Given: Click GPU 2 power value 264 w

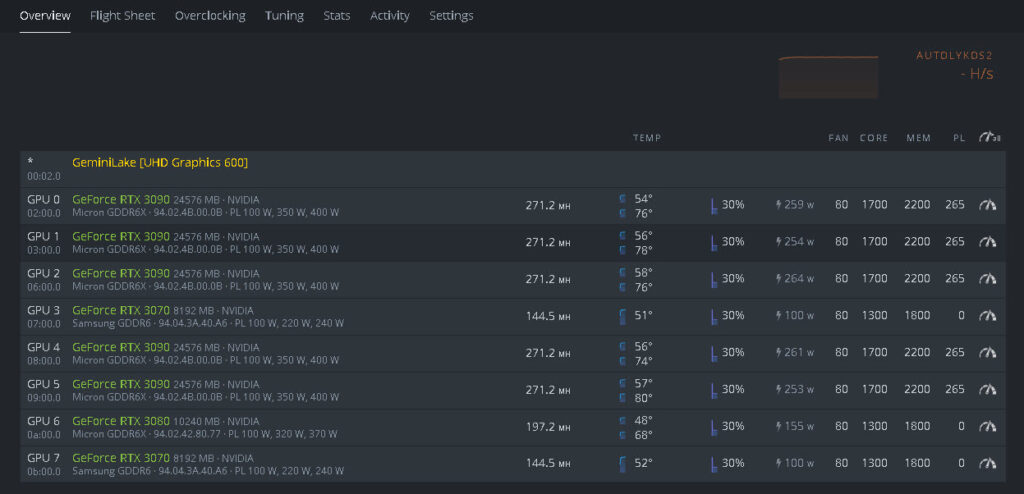Looking at the screenshot, I should coord(799,279).
